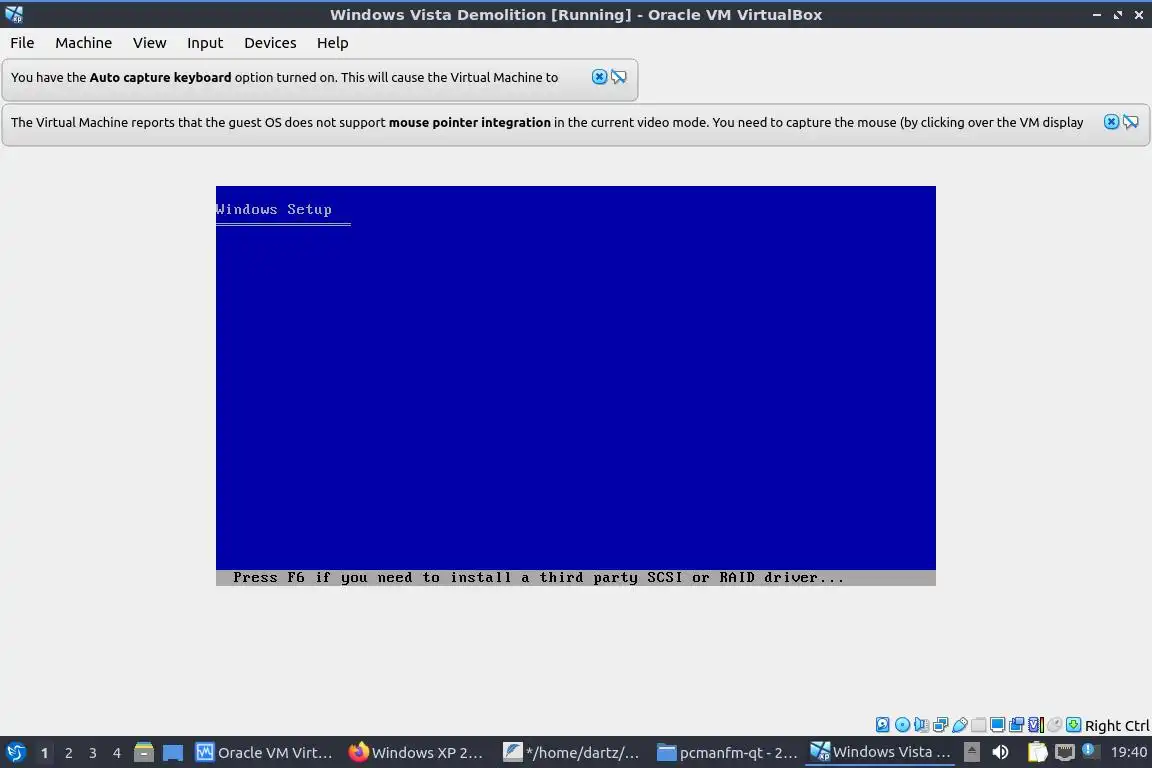Screen dimensions: 1152x768
Task: Click the shared folders indicator
Action: (x=979, y=725)
